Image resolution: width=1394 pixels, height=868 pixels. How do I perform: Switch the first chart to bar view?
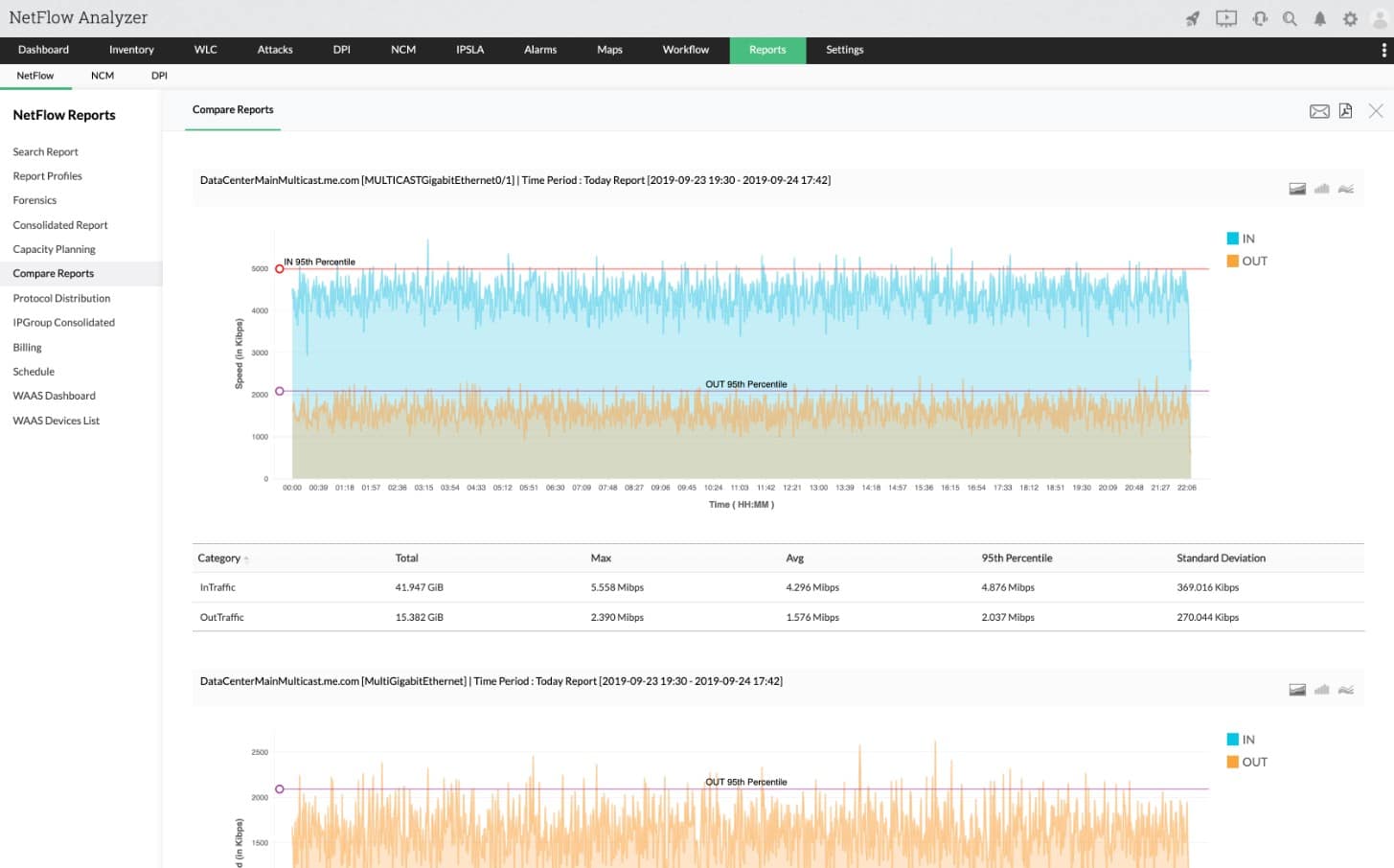1321,189
